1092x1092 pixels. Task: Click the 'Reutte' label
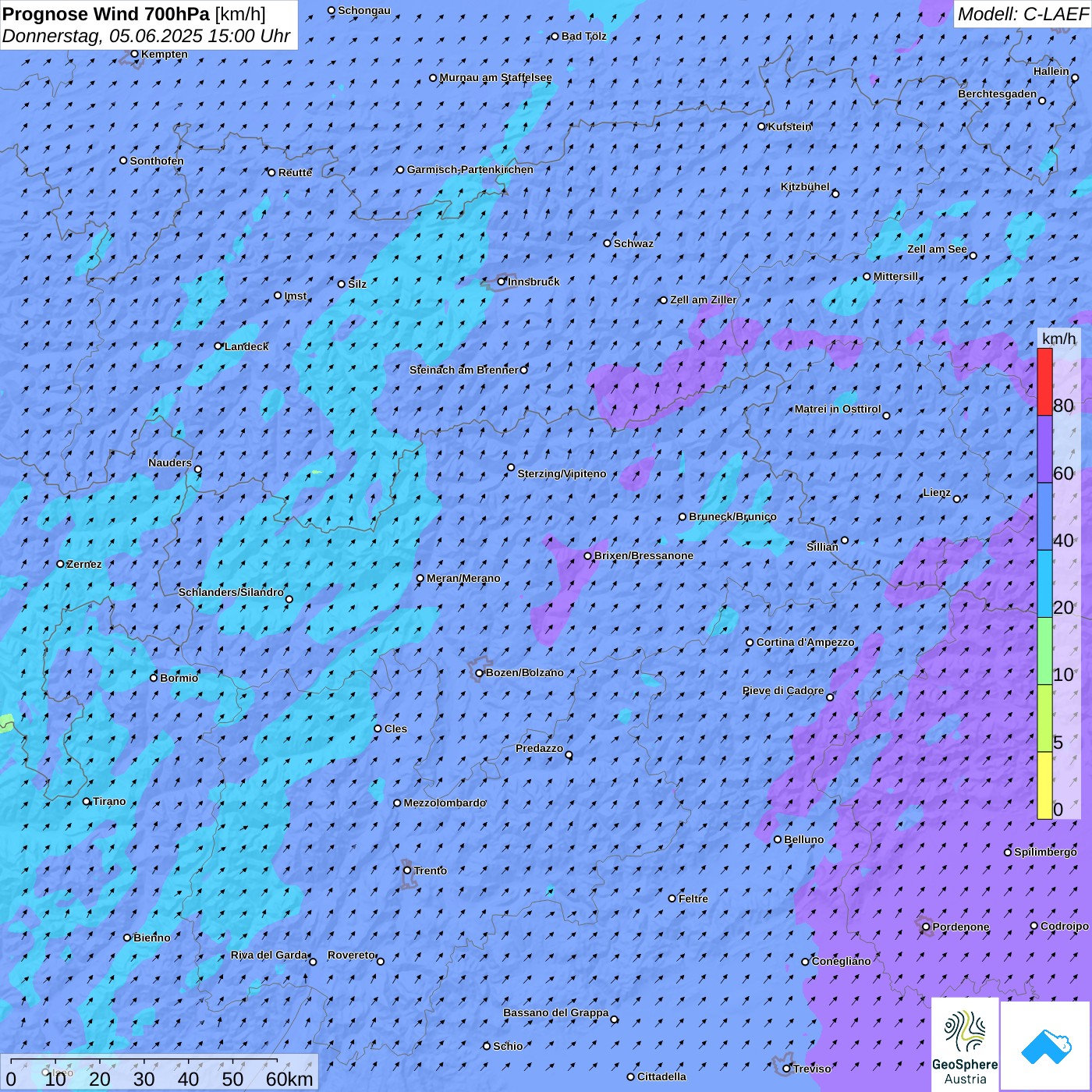click(295, 172)
